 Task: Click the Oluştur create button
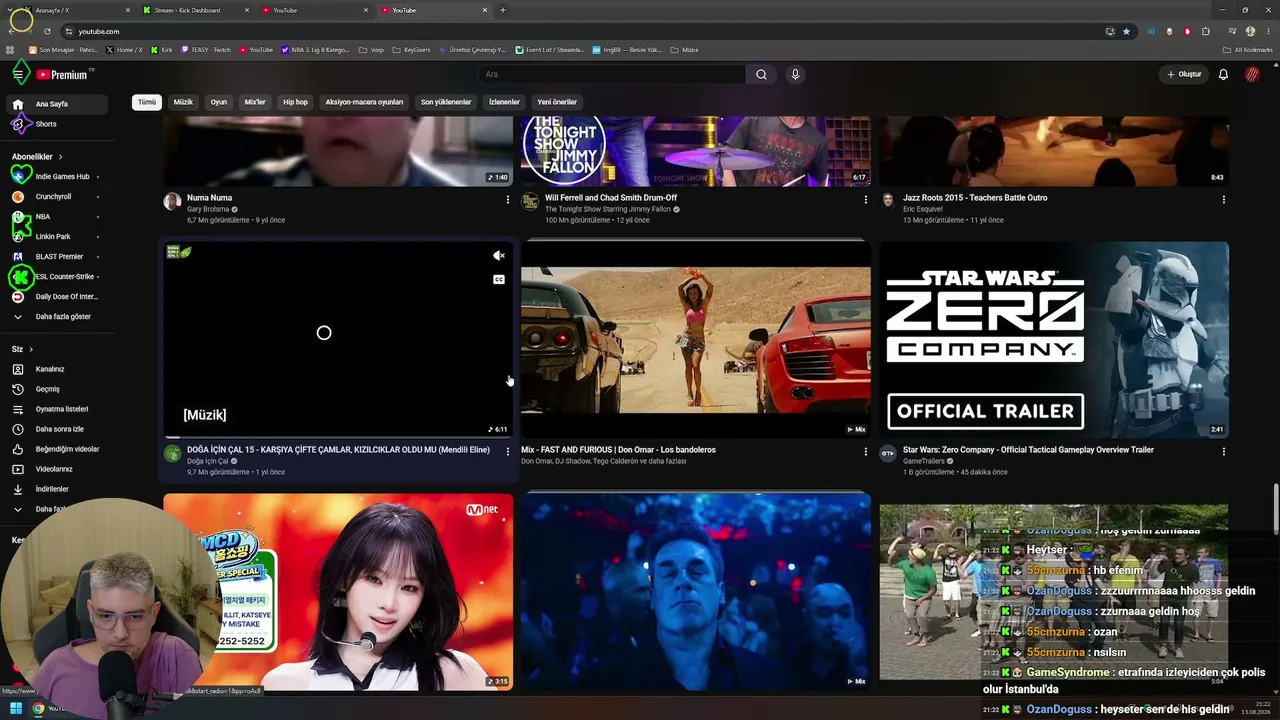tap(1184, 74)
